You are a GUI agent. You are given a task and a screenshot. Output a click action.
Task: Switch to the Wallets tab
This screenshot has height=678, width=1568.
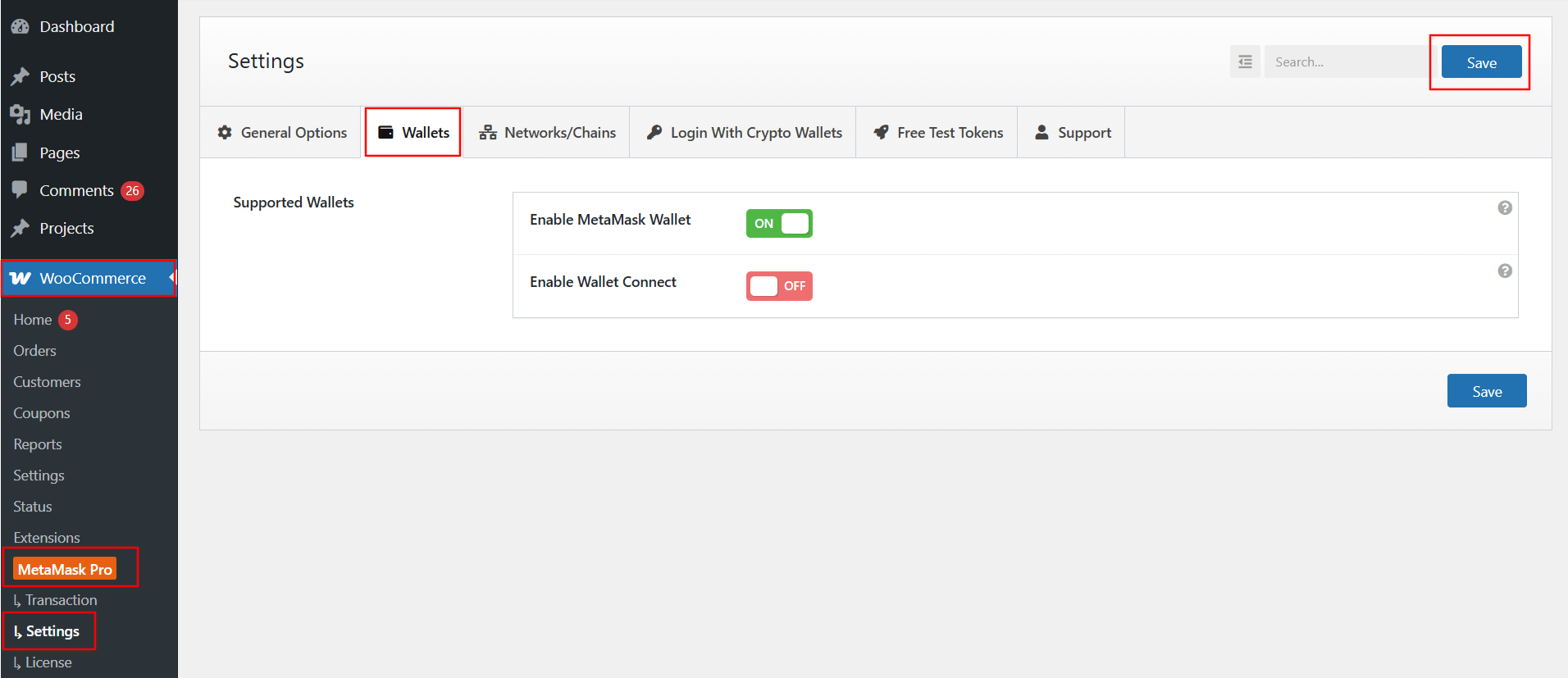point(413,132)
